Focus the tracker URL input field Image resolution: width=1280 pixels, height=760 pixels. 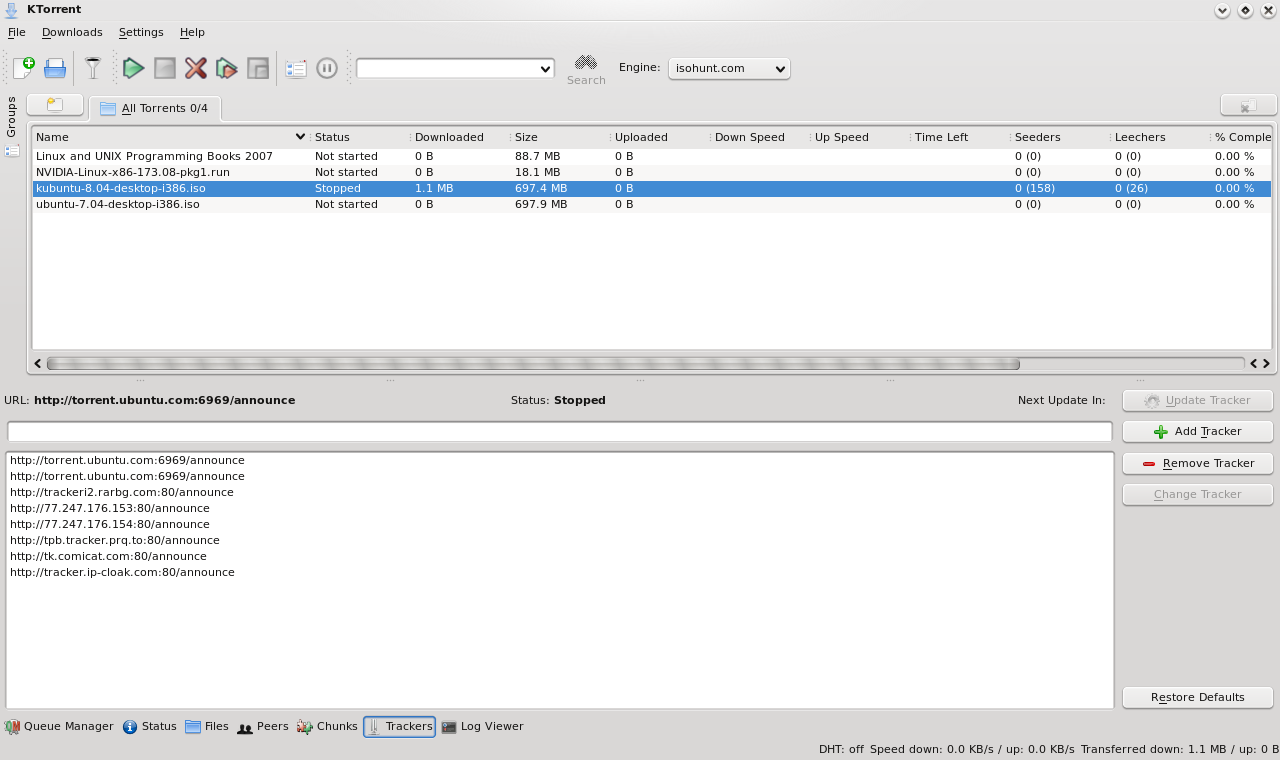pyautogui.click(x=559, y=431)
